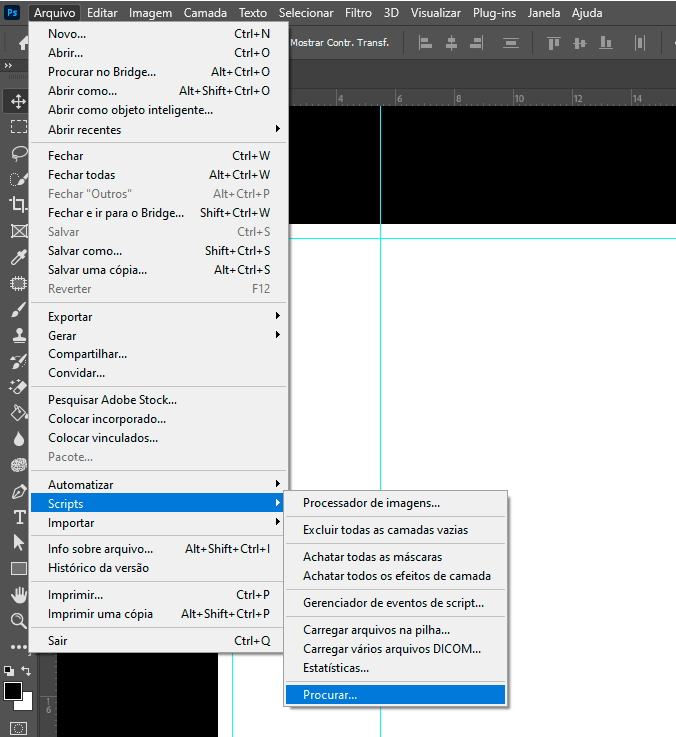Select the Zoom tool
Image resolution: width=676 pixels, height=737 pixels.
18,621
